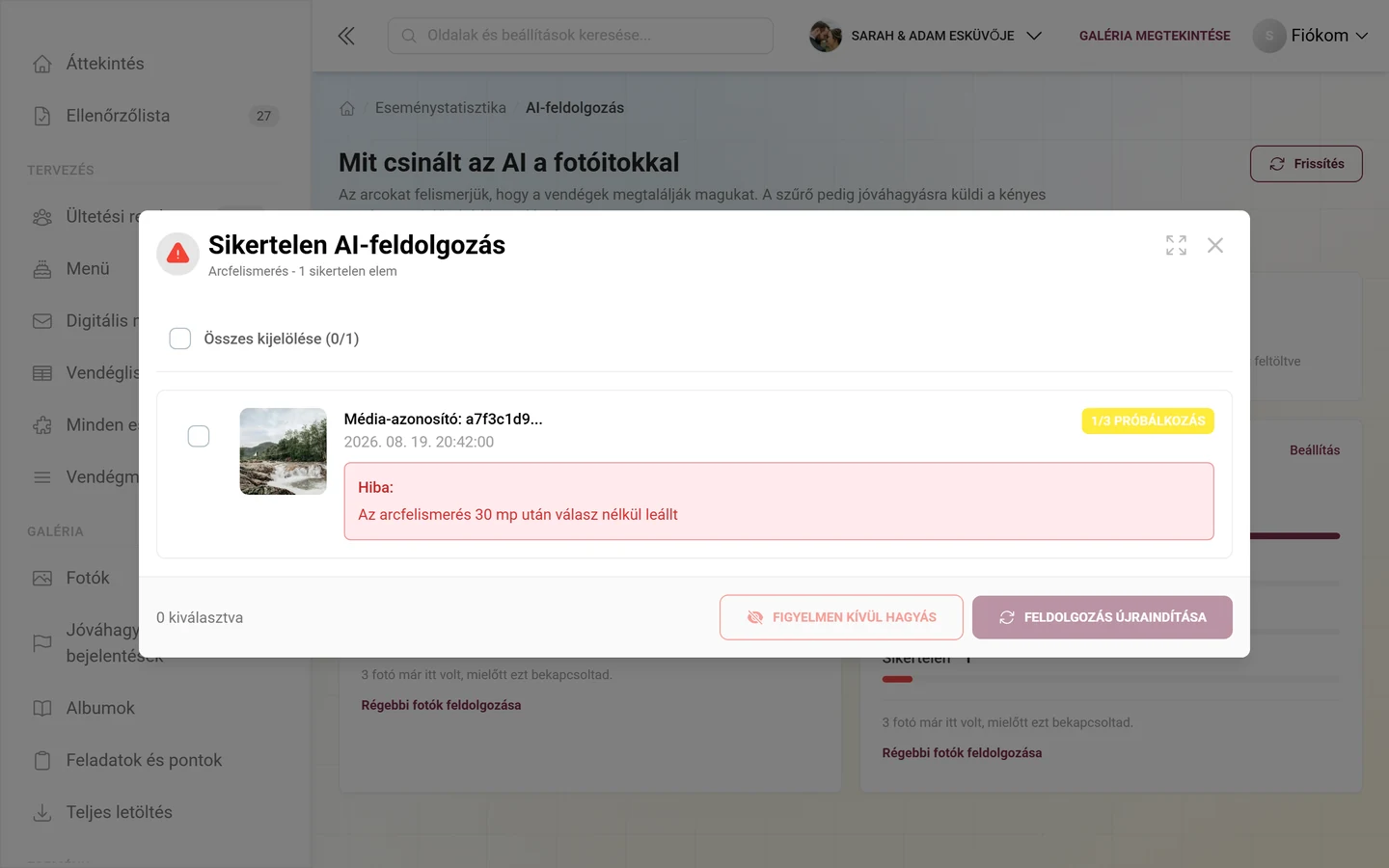Click the 0 kiválasztva selection count
Screen dimensions: 1389x868
tap(200, 617)
